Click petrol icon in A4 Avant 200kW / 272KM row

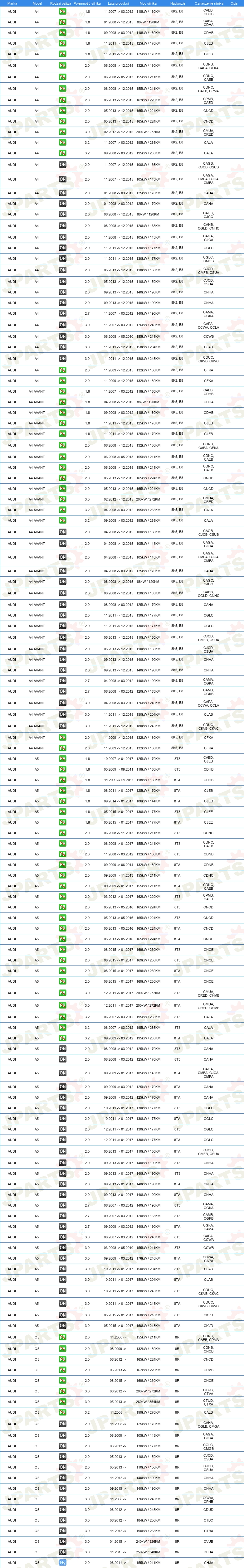click(63, 499)
